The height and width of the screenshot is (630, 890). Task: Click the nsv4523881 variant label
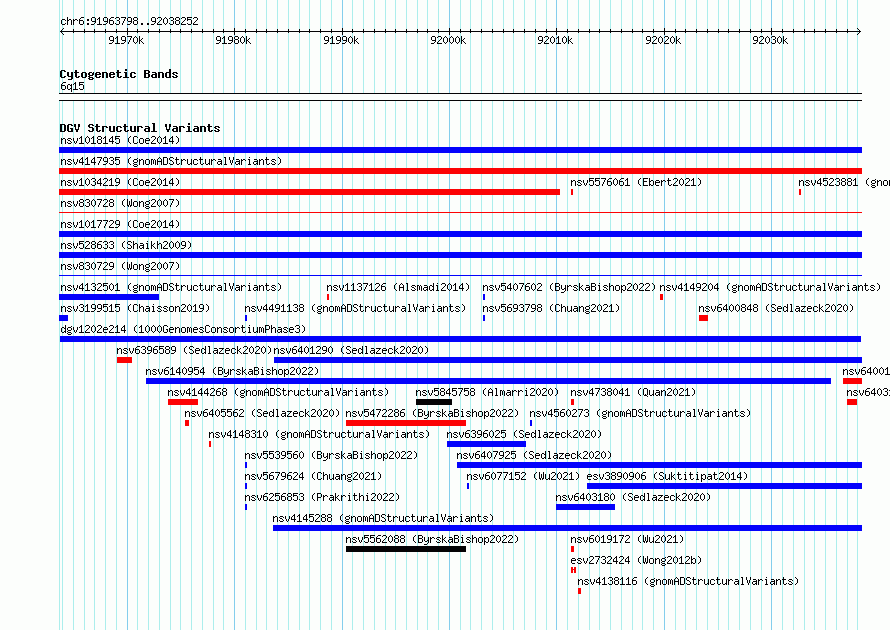point(843,182)
